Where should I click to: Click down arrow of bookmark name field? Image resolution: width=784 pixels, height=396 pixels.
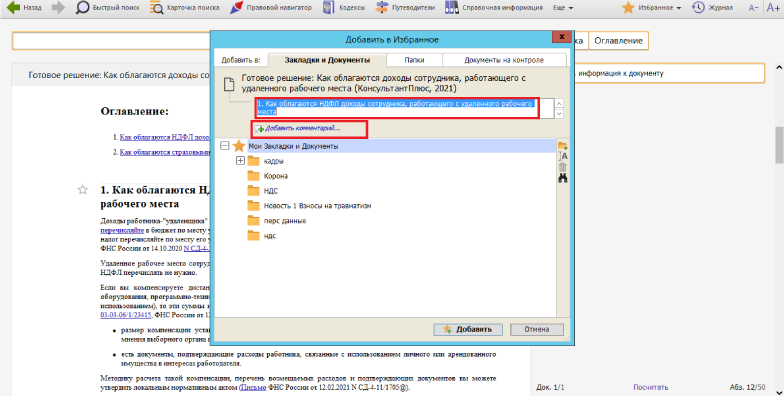559,114
